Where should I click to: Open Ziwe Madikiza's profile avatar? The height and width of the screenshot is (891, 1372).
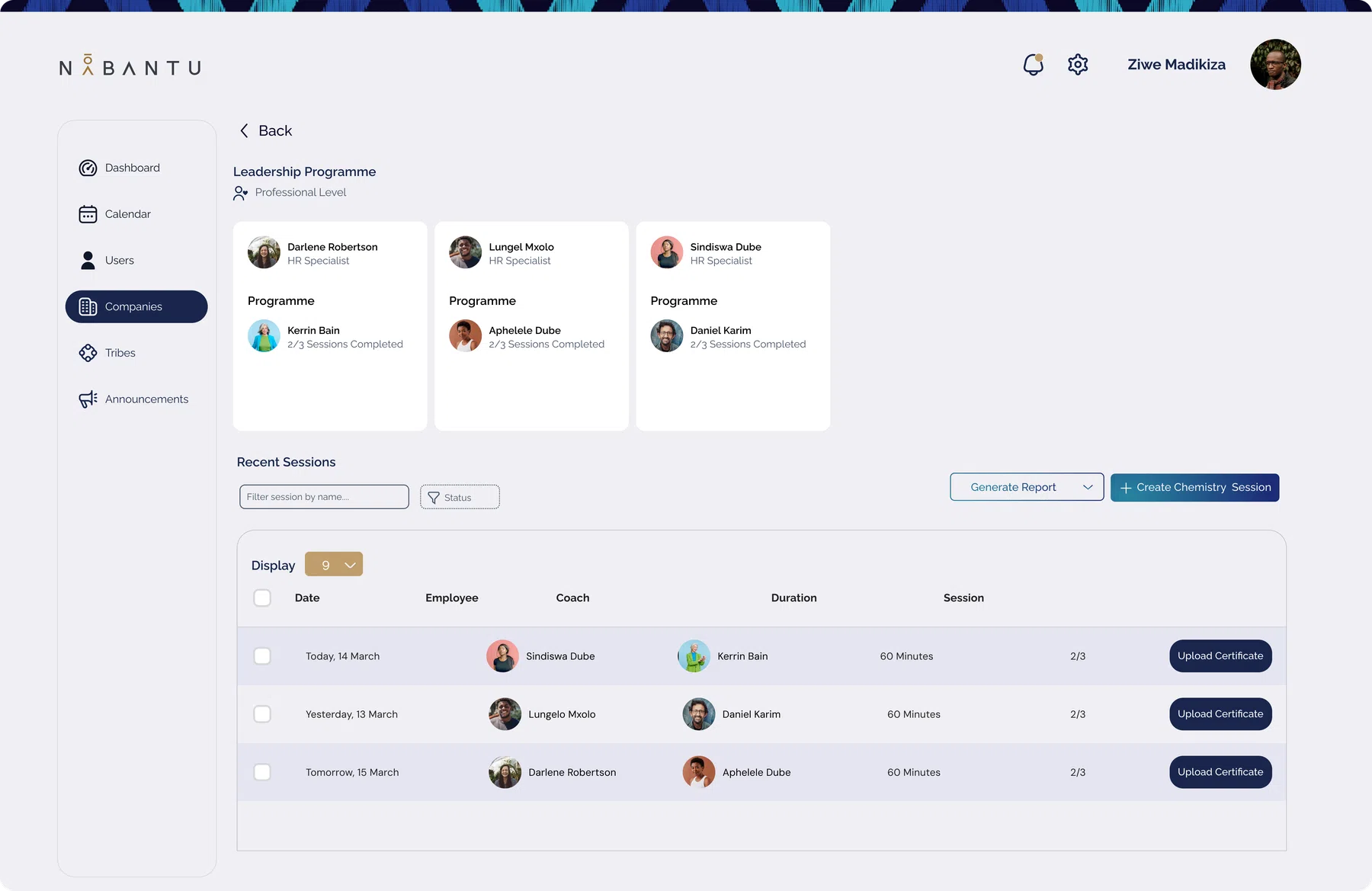(x=1275, y=65)
